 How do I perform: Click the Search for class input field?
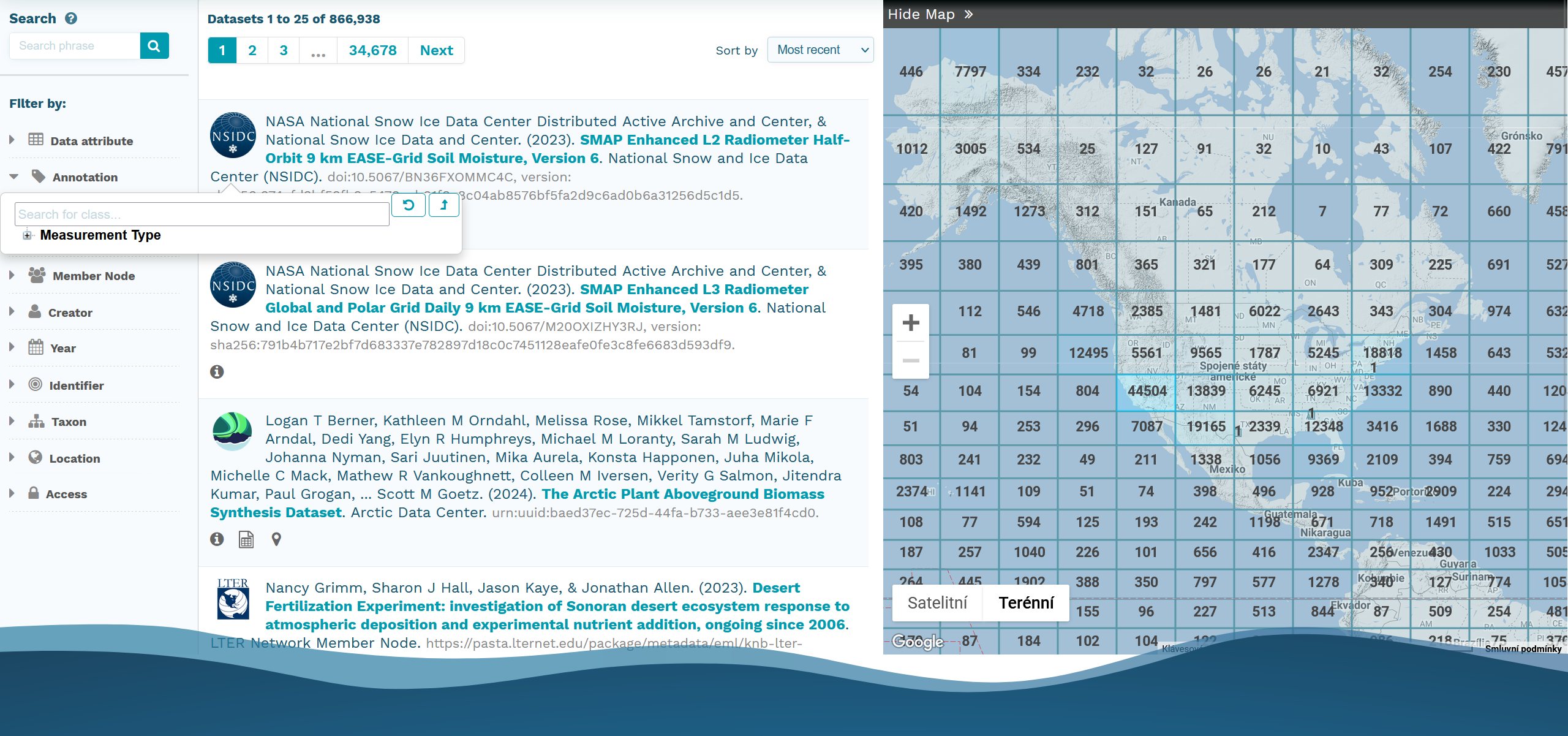point(202,214)
